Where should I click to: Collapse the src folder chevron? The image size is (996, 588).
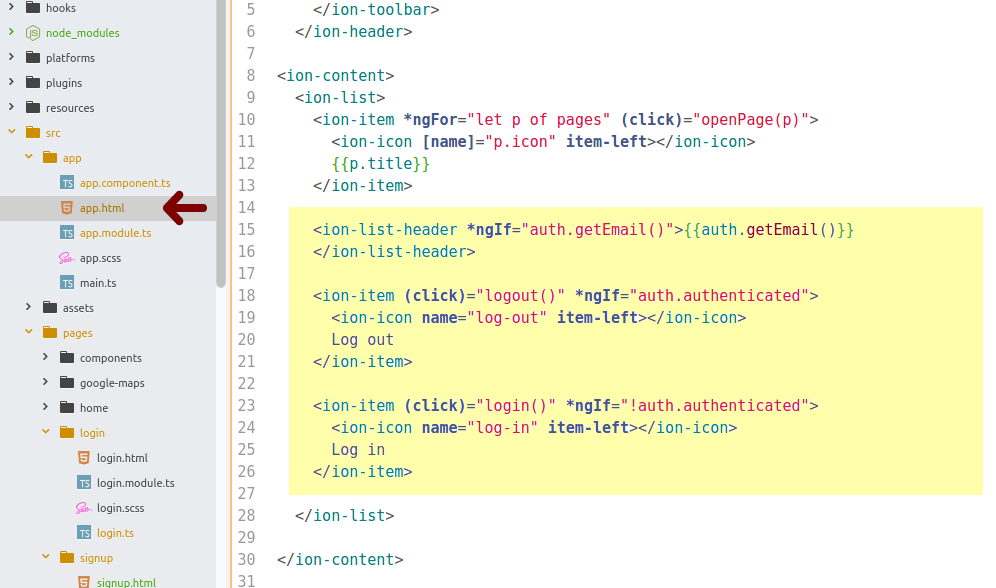coord(11,132)
